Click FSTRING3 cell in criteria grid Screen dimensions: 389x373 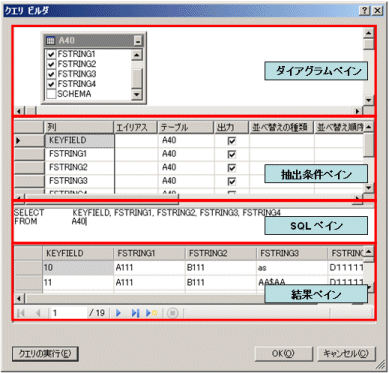pos(79,181)
